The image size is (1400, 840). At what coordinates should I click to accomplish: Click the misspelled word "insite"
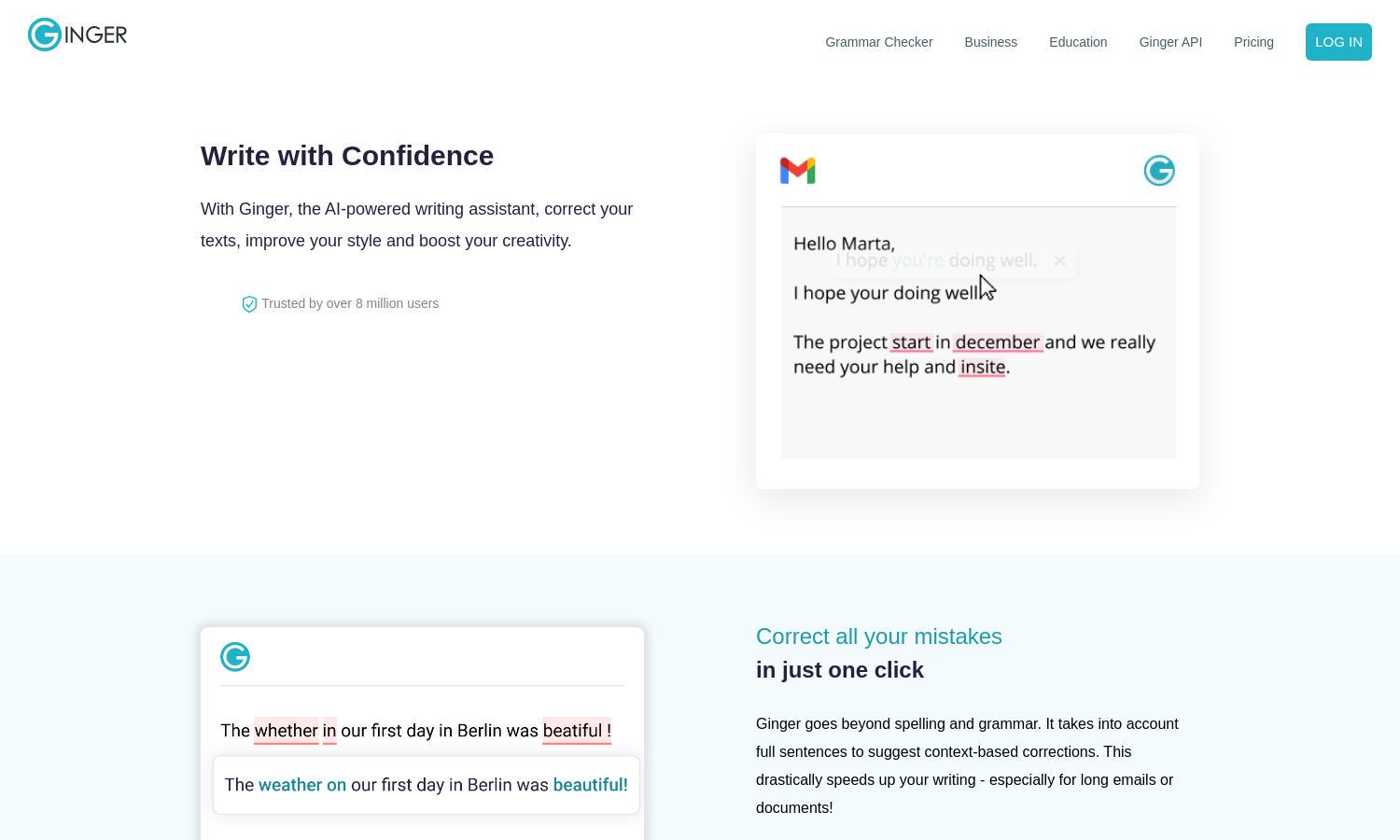tap(983, 368)
